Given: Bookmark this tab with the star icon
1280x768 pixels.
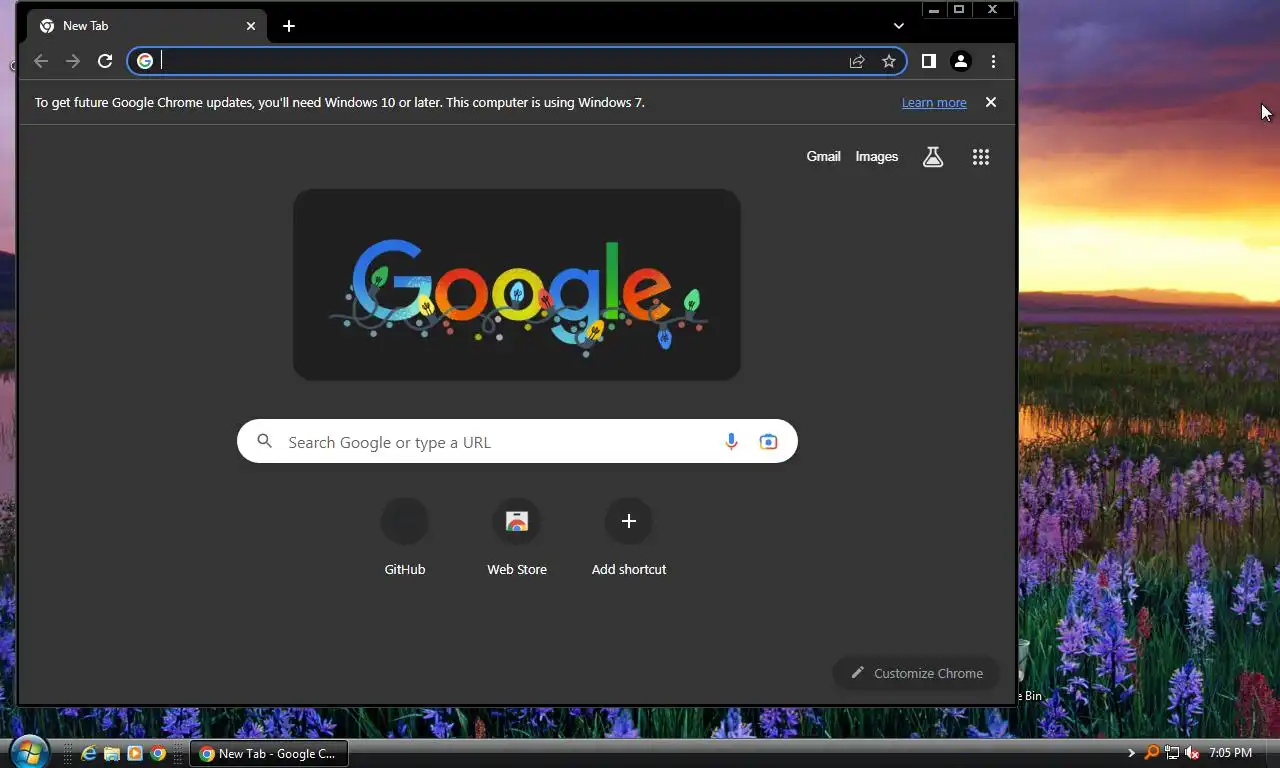Looking at the screenshot, I should tap(889, 61).
